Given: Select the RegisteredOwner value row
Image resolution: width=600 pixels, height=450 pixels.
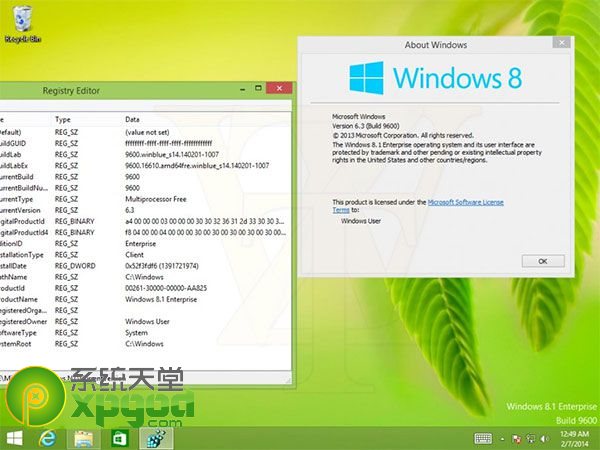Looking at the screenshot, I should tap(145, 321).
